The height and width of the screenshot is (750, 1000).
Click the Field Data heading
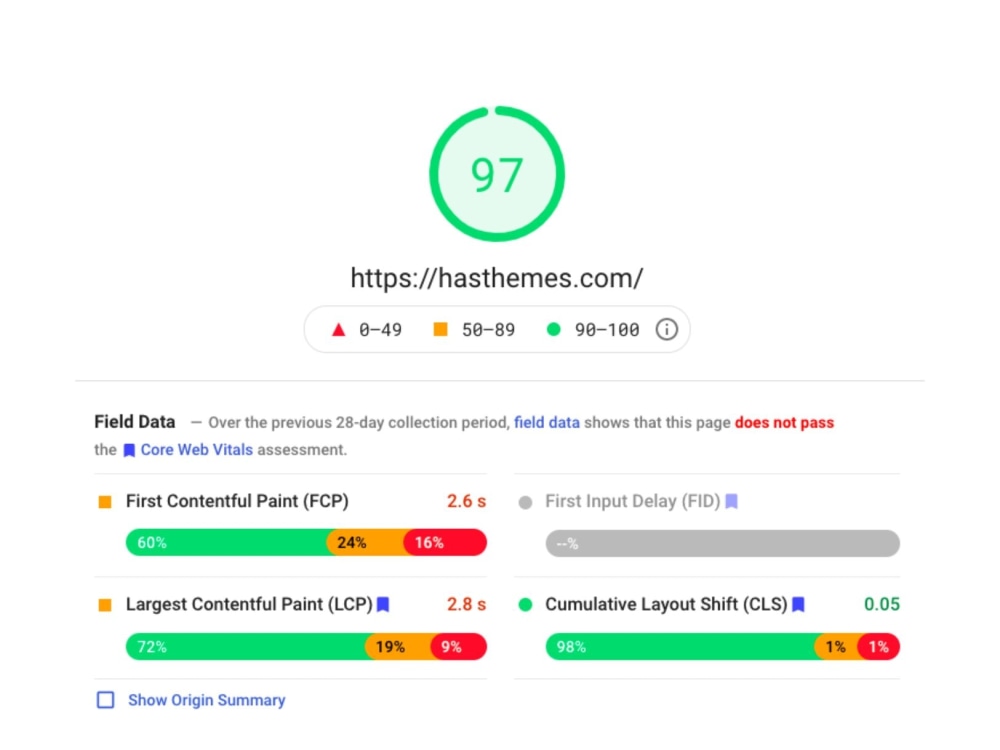tap(135, 422)
